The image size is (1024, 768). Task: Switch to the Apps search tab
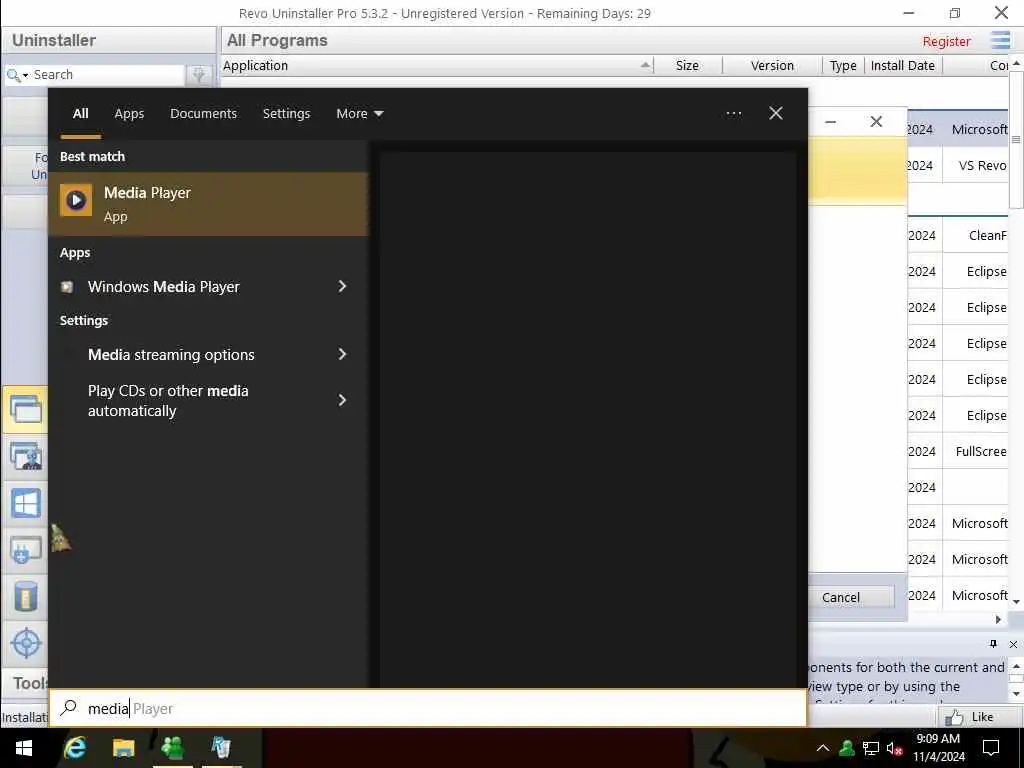coord(129,114)
